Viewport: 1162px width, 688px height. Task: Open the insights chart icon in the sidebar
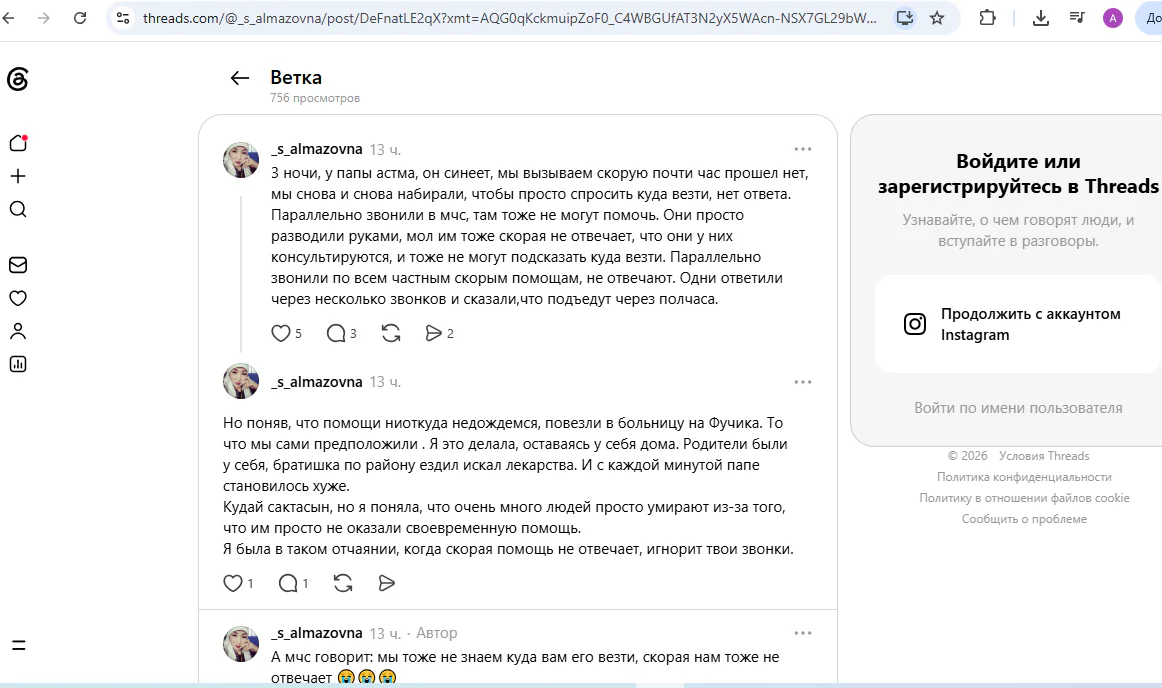tap(18, 364)
